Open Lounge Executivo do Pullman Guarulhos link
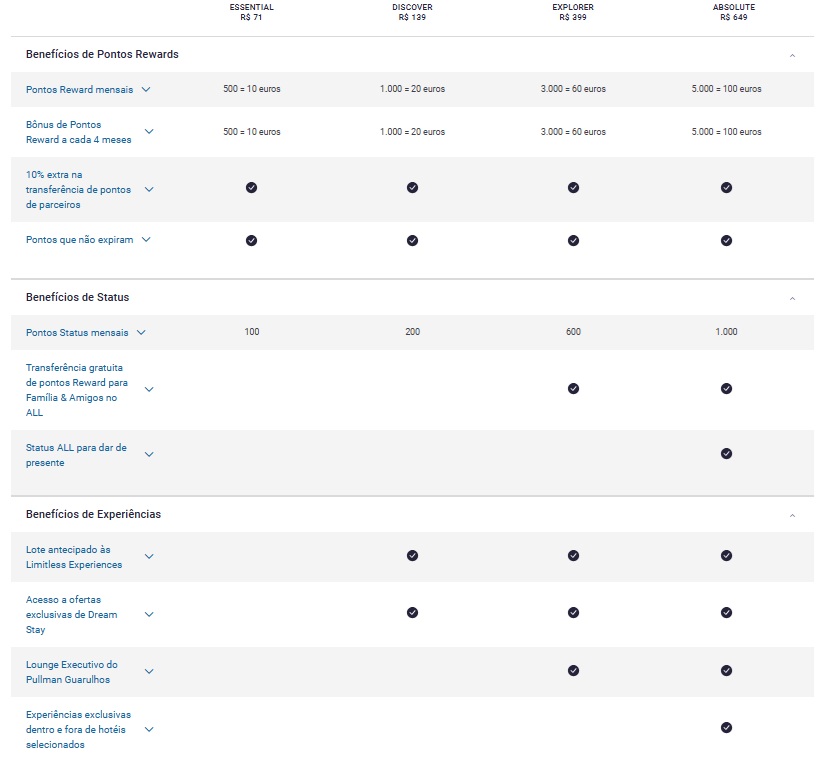 pyautogui.click(x=72, y=672)
